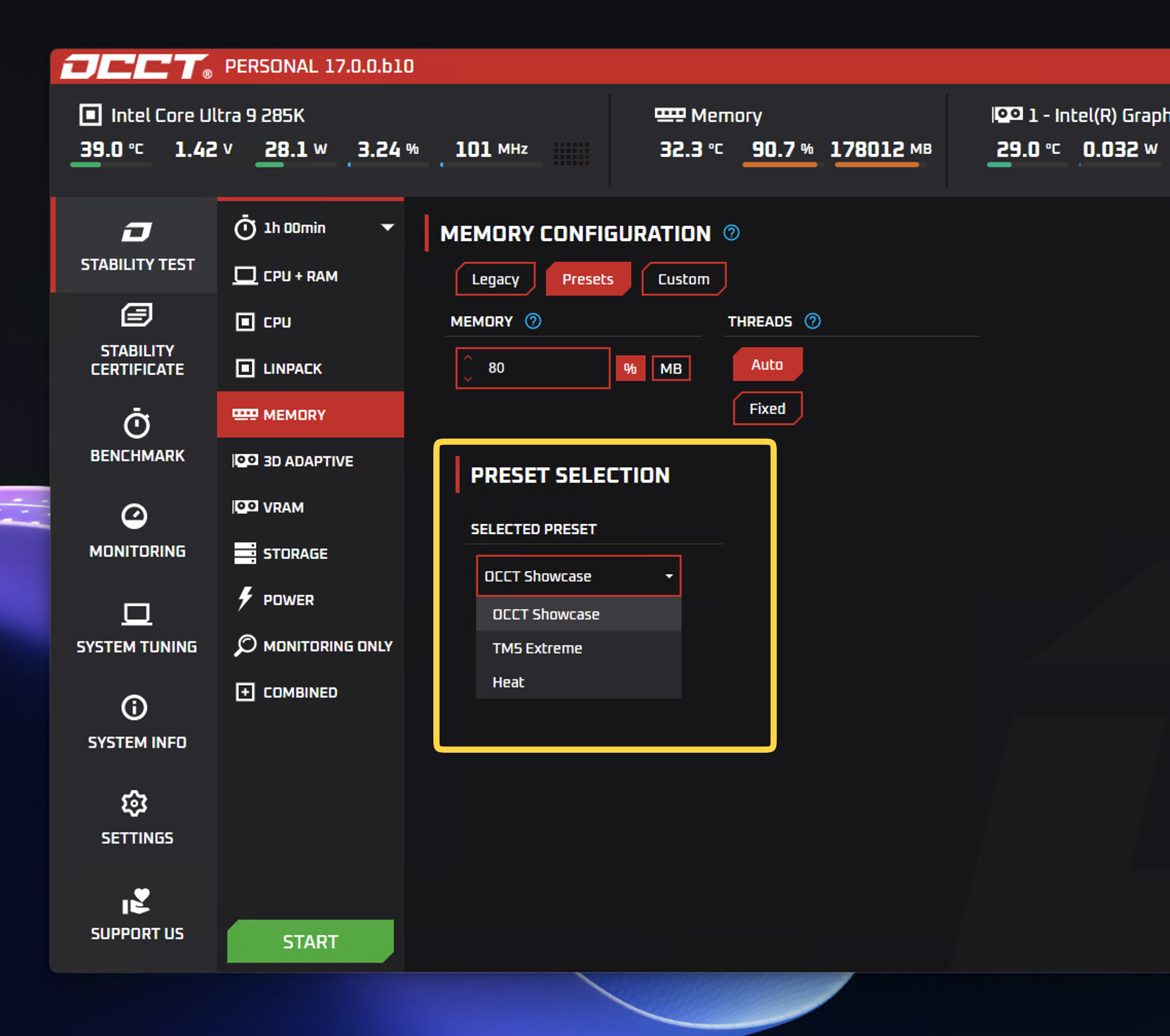
Task: Click Threads help question mark icon
Action: pos(812,321)
